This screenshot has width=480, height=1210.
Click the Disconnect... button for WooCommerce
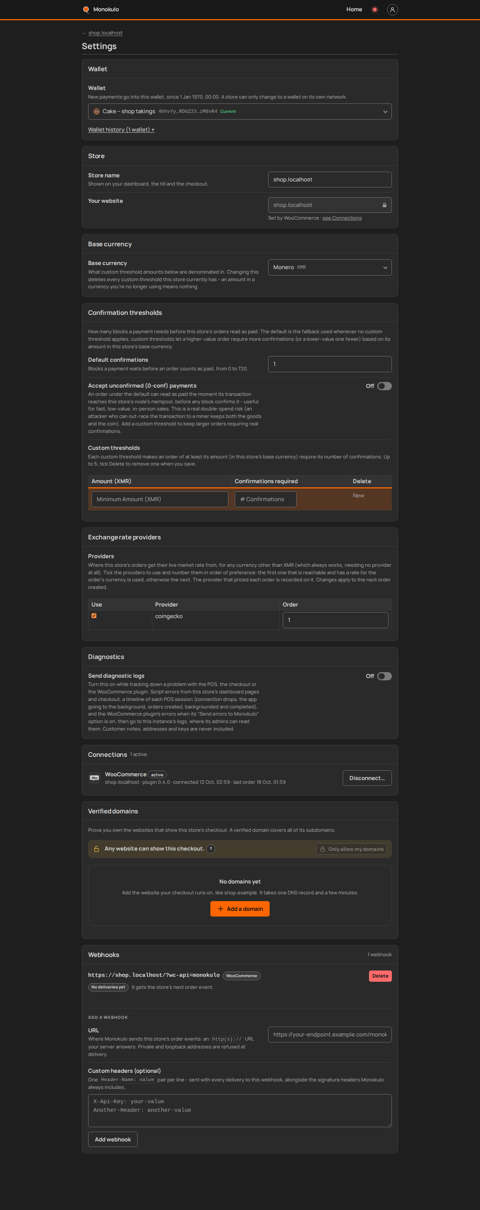[367, 778]
